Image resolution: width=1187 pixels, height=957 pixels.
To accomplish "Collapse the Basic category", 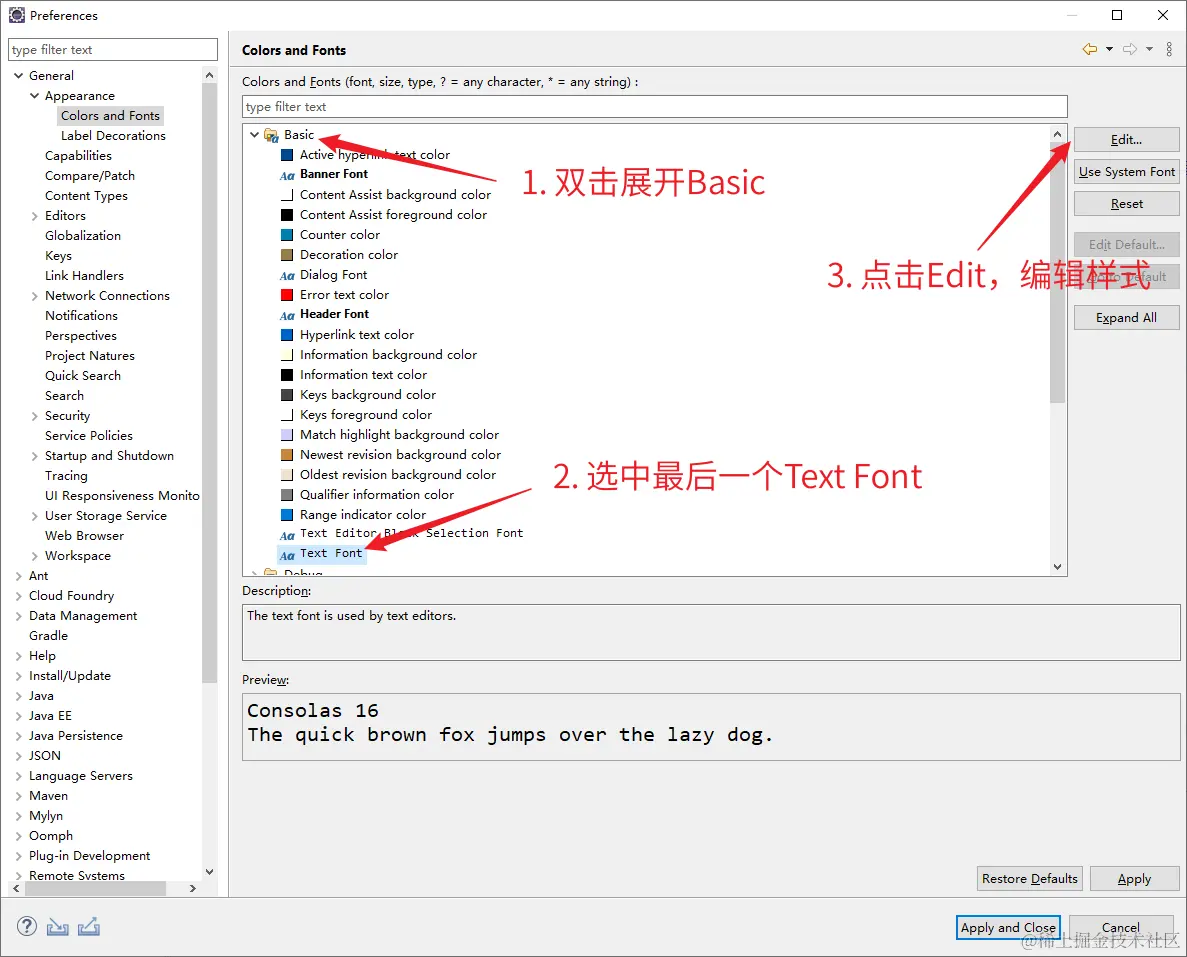I will click(254, 135).
